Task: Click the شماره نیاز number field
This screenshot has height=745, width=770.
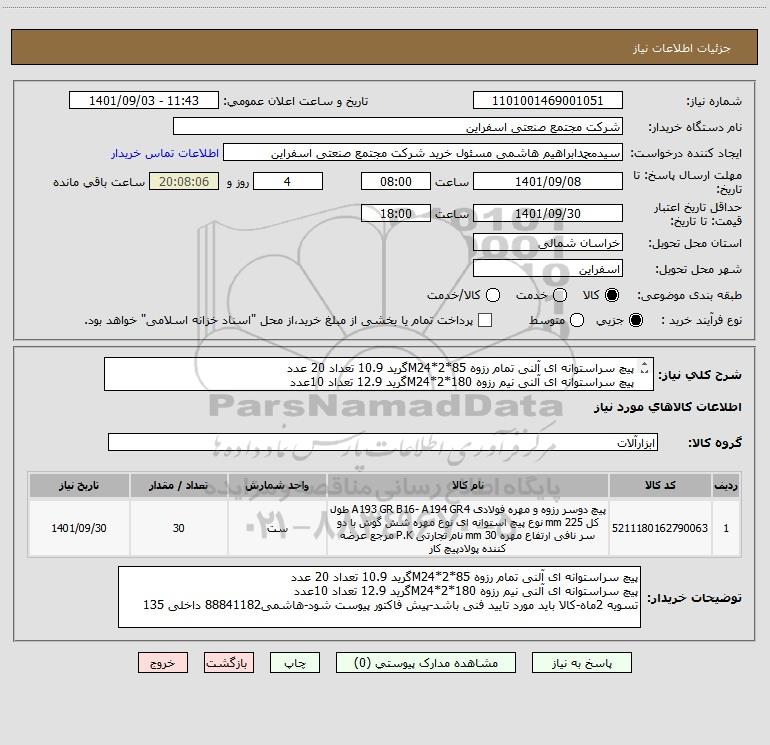Action: coord(548,101)
